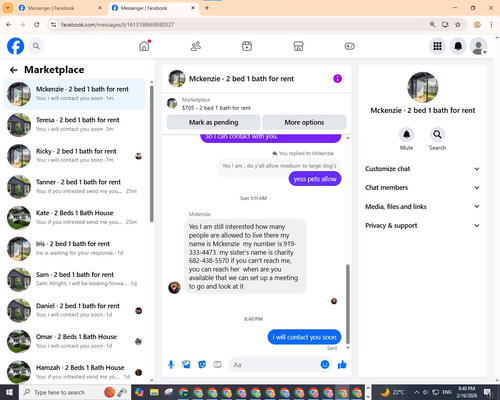Open the account profile avatar menu
The image size is (500, 400).
tap(479, 46)
